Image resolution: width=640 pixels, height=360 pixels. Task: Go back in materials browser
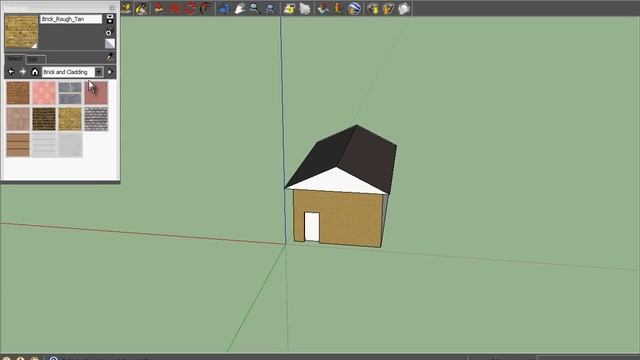point(11,72)
